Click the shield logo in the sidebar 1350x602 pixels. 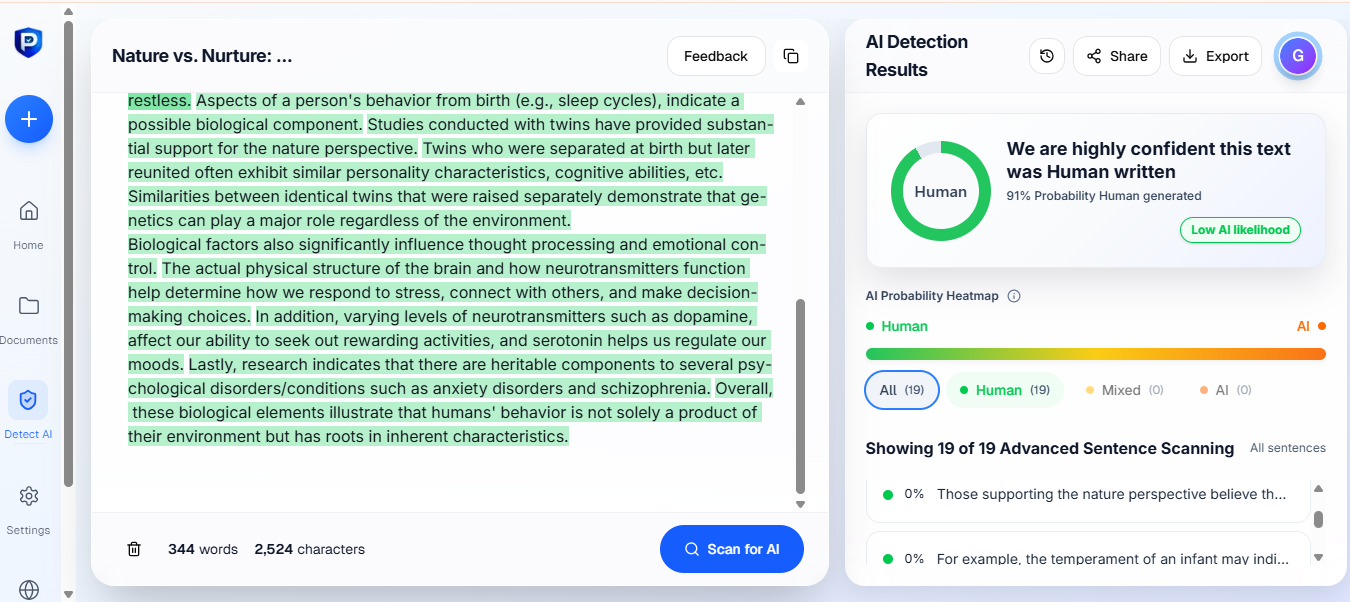tap(28, 43)
